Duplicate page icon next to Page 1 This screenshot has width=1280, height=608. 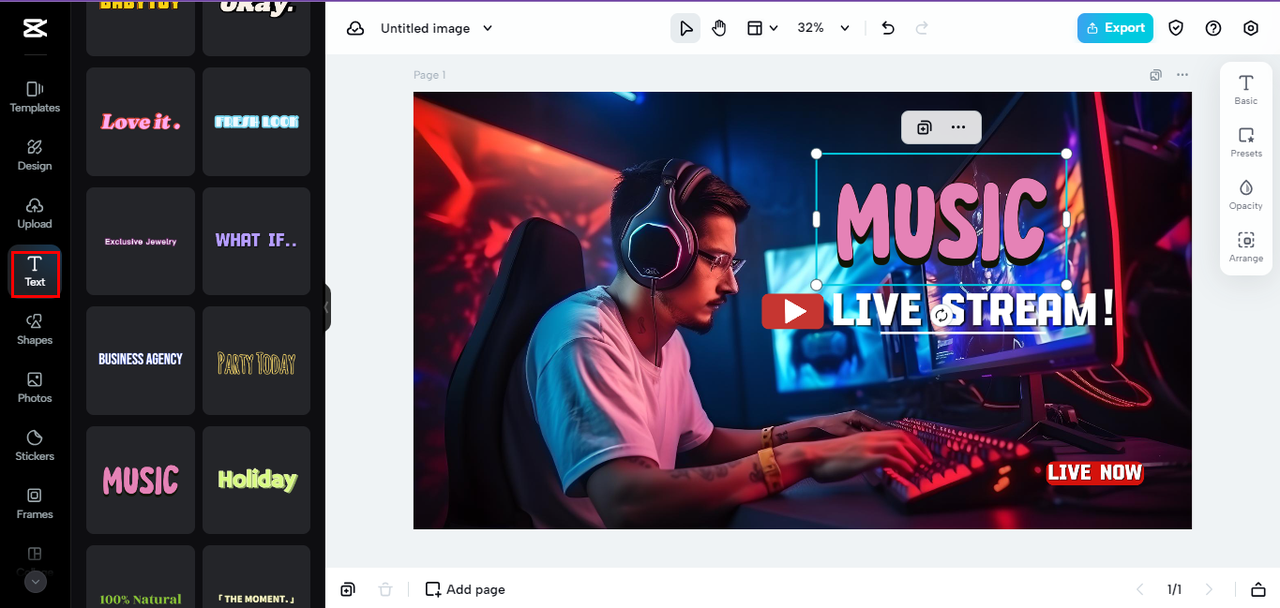tap(1155, 75)
